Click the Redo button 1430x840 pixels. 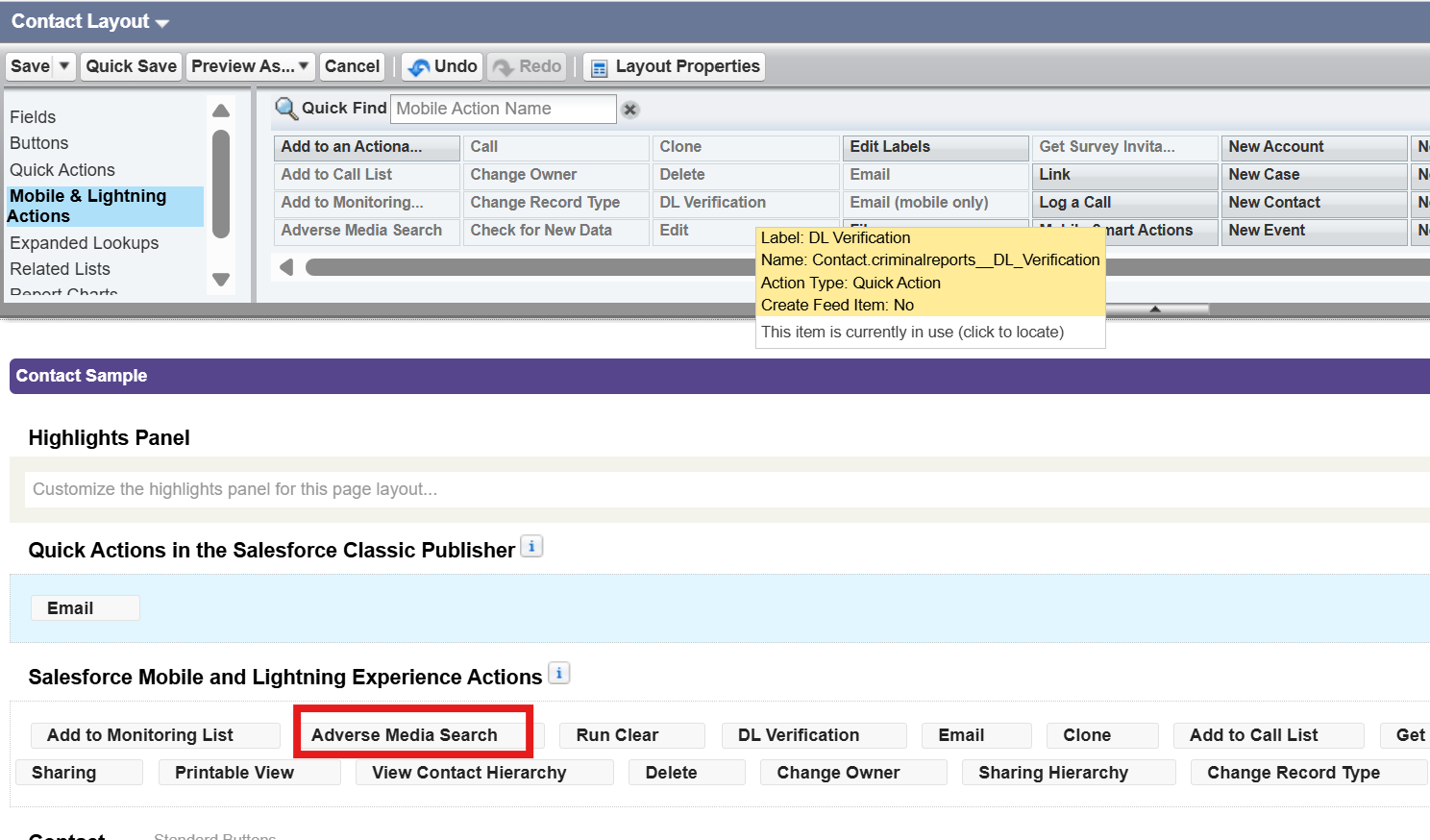(527, 66)
